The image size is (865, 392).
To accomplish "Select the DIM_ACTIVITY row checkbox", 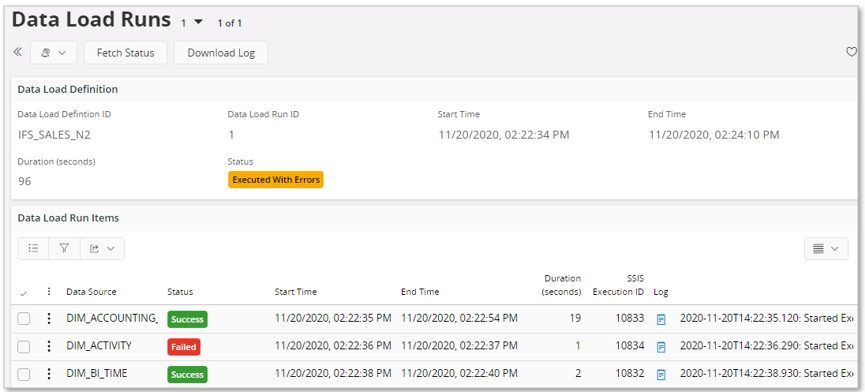I will tap(24, 346).
